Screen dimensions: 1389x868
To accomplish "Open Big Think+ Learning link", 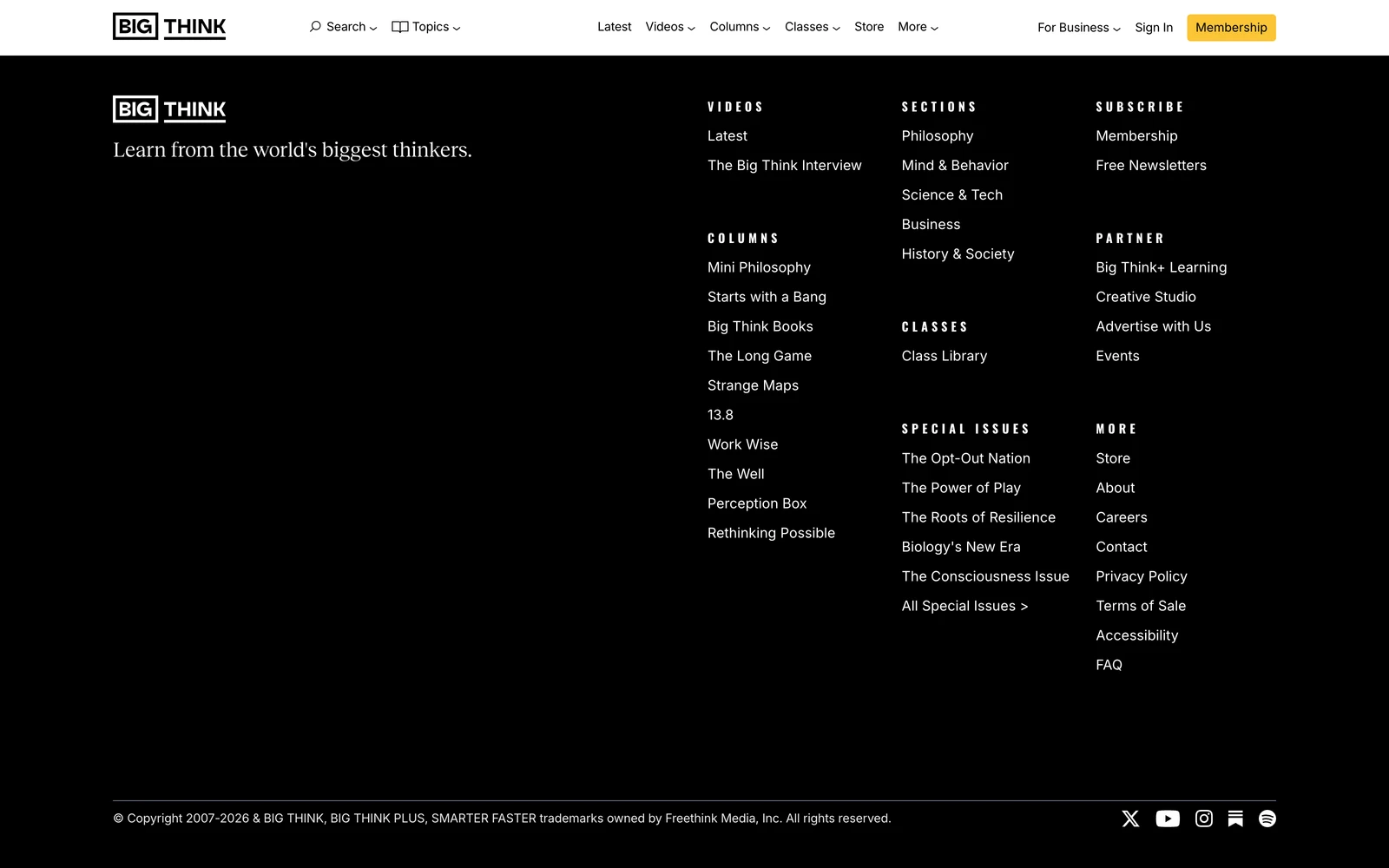I will point(1162,268).
